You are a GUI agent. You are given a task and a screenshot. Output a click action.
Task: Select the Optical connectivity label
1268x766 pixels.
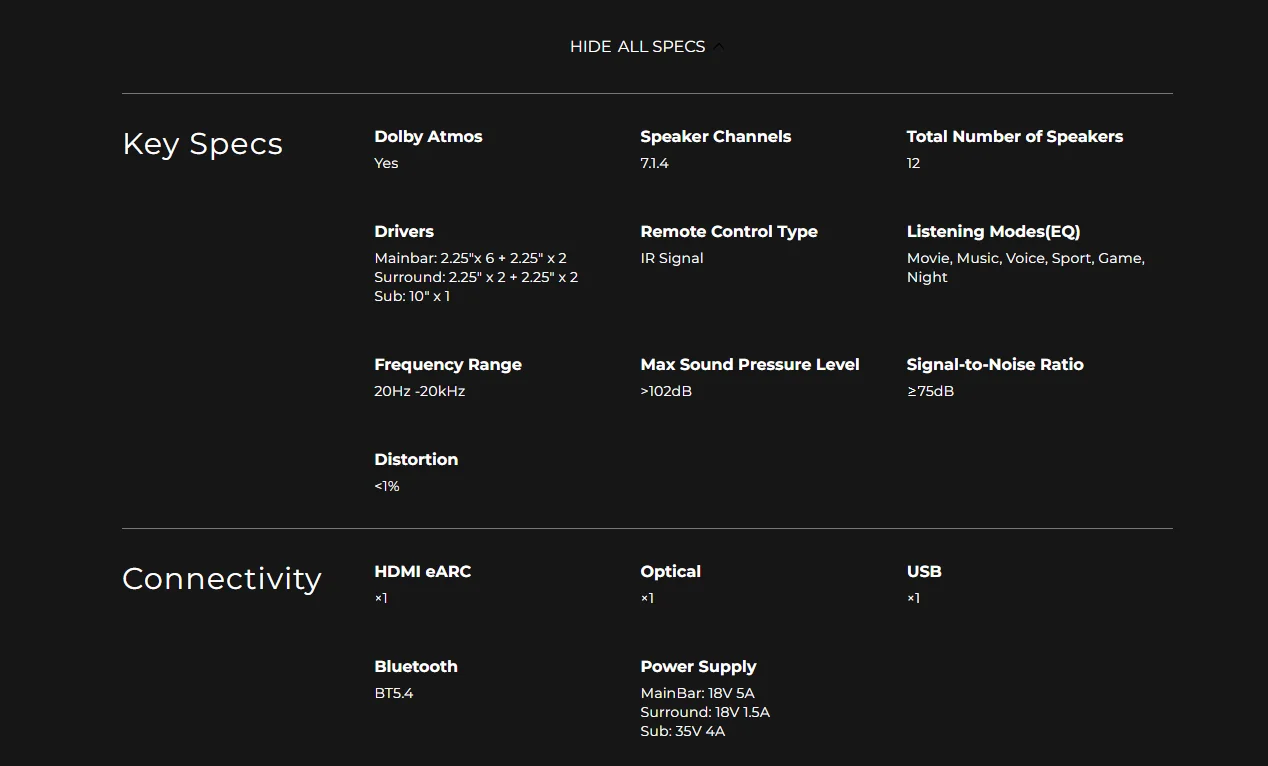pyautogui.click(x=670, y=572)
